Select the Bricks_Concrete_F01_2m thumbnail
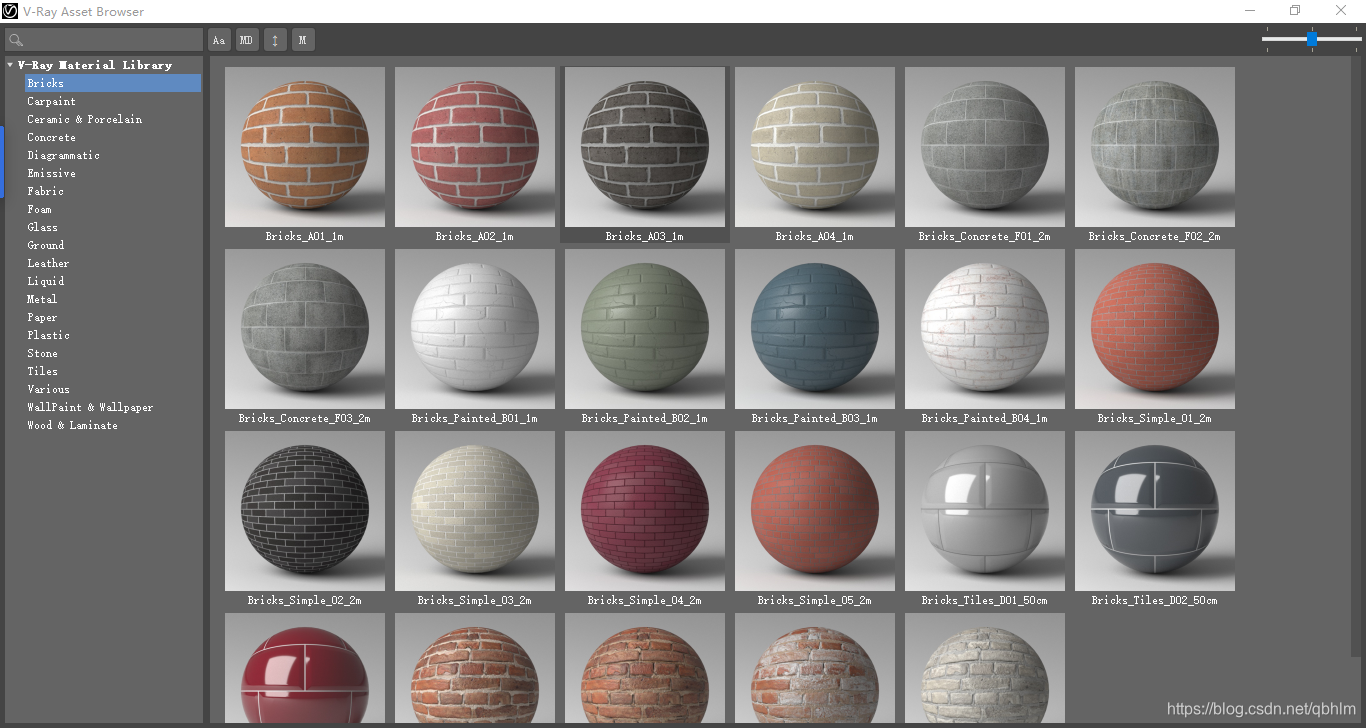This screenshot has height=728, width=1366. pos(985,147)
